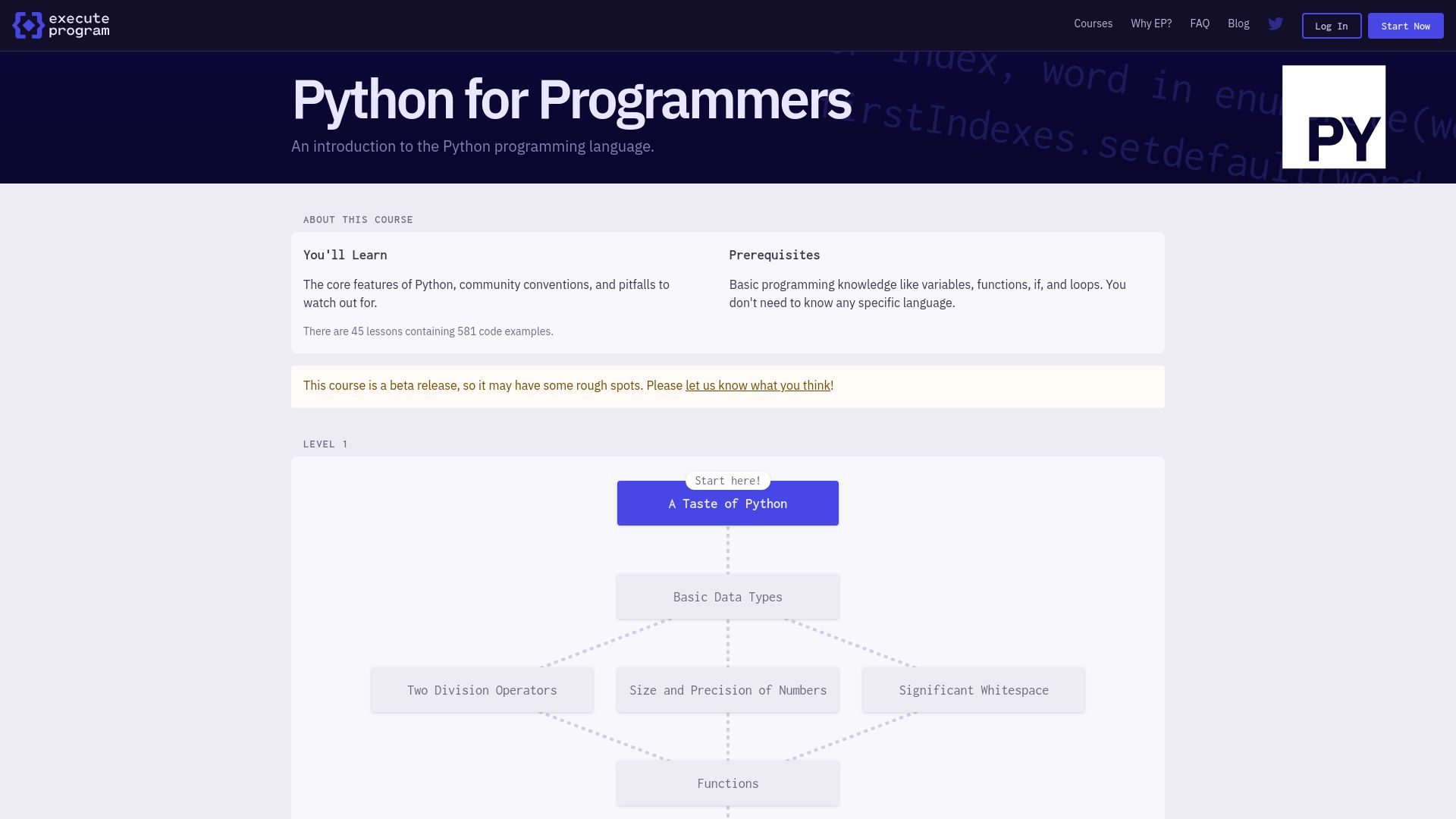Click the LEVEL 1 label
This screenshot has height=819, width=1456.
point(325,444)
